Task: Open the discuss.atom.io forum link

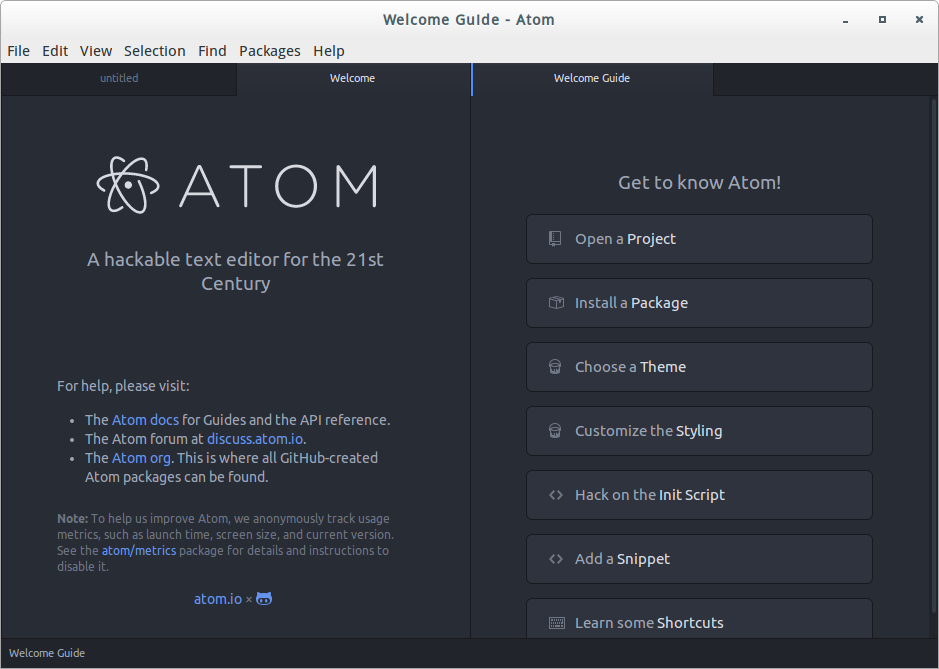Action: click(x=255, y=439)
